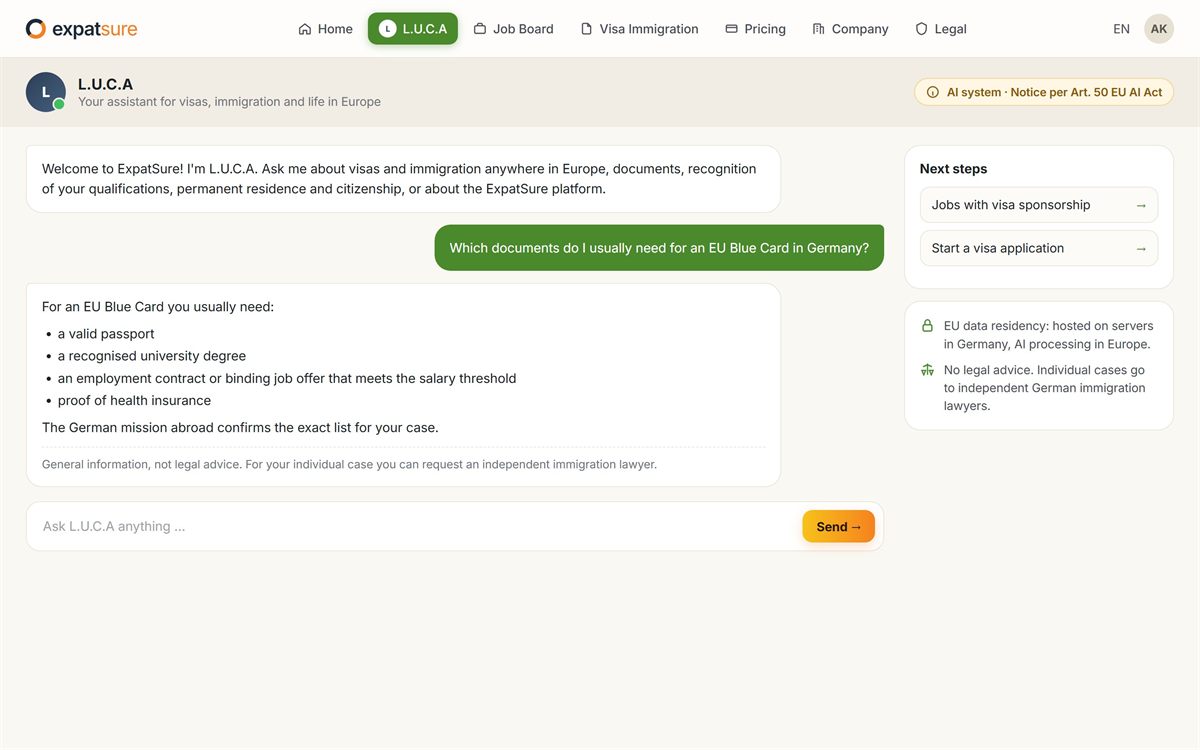Click the user's EU Blue Card question bubble
Viewport: 1200px width, 750px height.
tap(659, 248)
